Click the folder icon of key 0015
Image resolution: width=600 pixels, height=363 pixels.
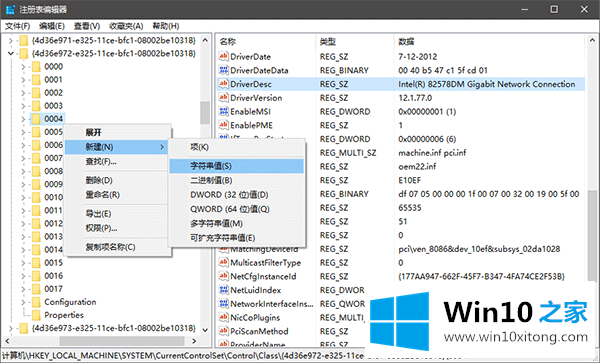pyautogui.click(x=36, y=263)
